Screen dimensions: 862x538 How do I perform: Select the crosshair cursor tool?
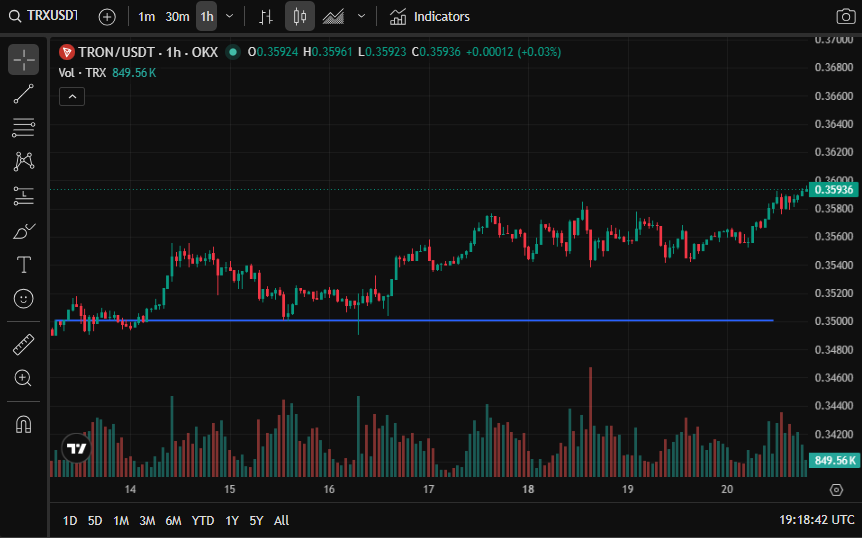coord(24,59)
